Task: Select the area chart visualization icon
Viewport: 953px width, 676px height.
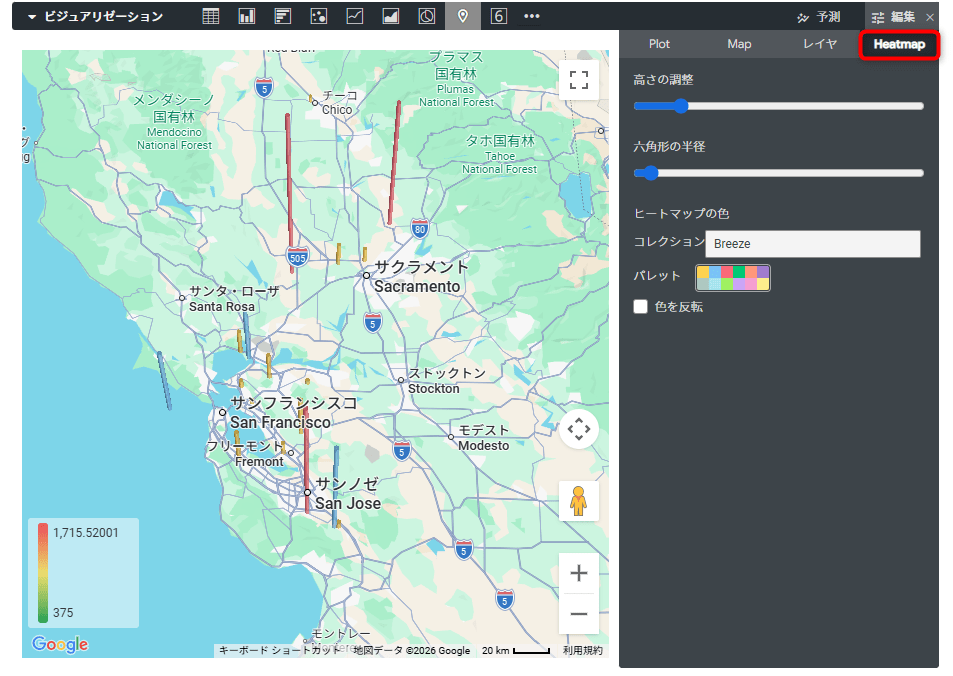Action: point(391,16)
